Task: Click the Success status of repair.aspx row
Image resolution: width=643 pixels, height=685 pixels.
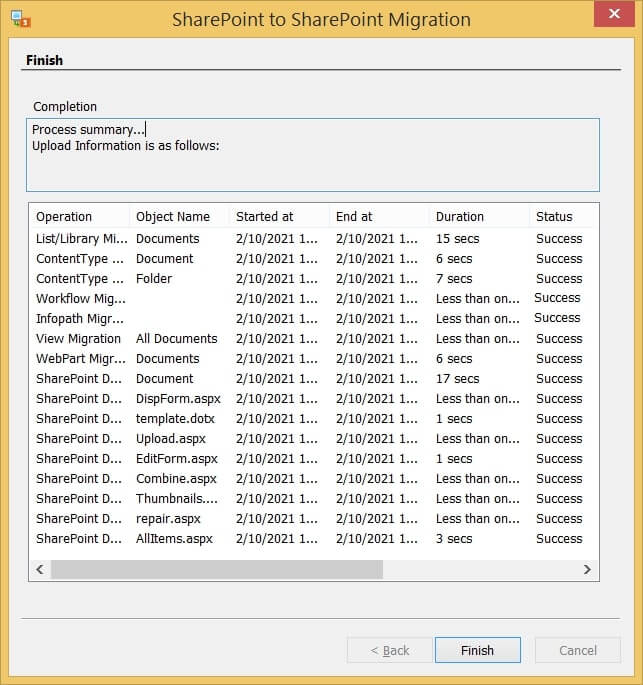Action: (x=559, y=519)
